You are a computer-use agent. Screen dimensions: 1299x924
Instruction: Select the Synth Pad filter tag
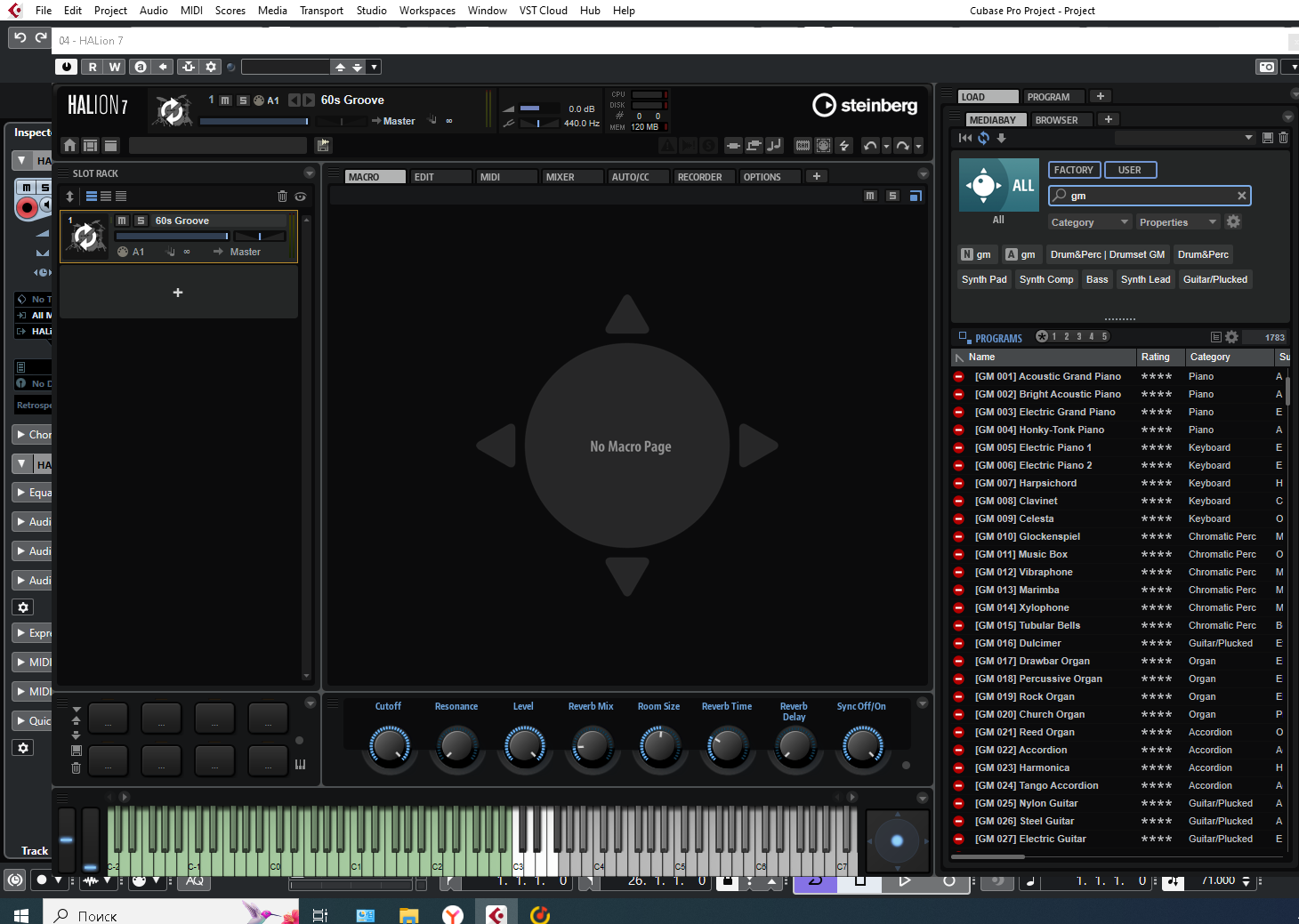tap(984, 279)
